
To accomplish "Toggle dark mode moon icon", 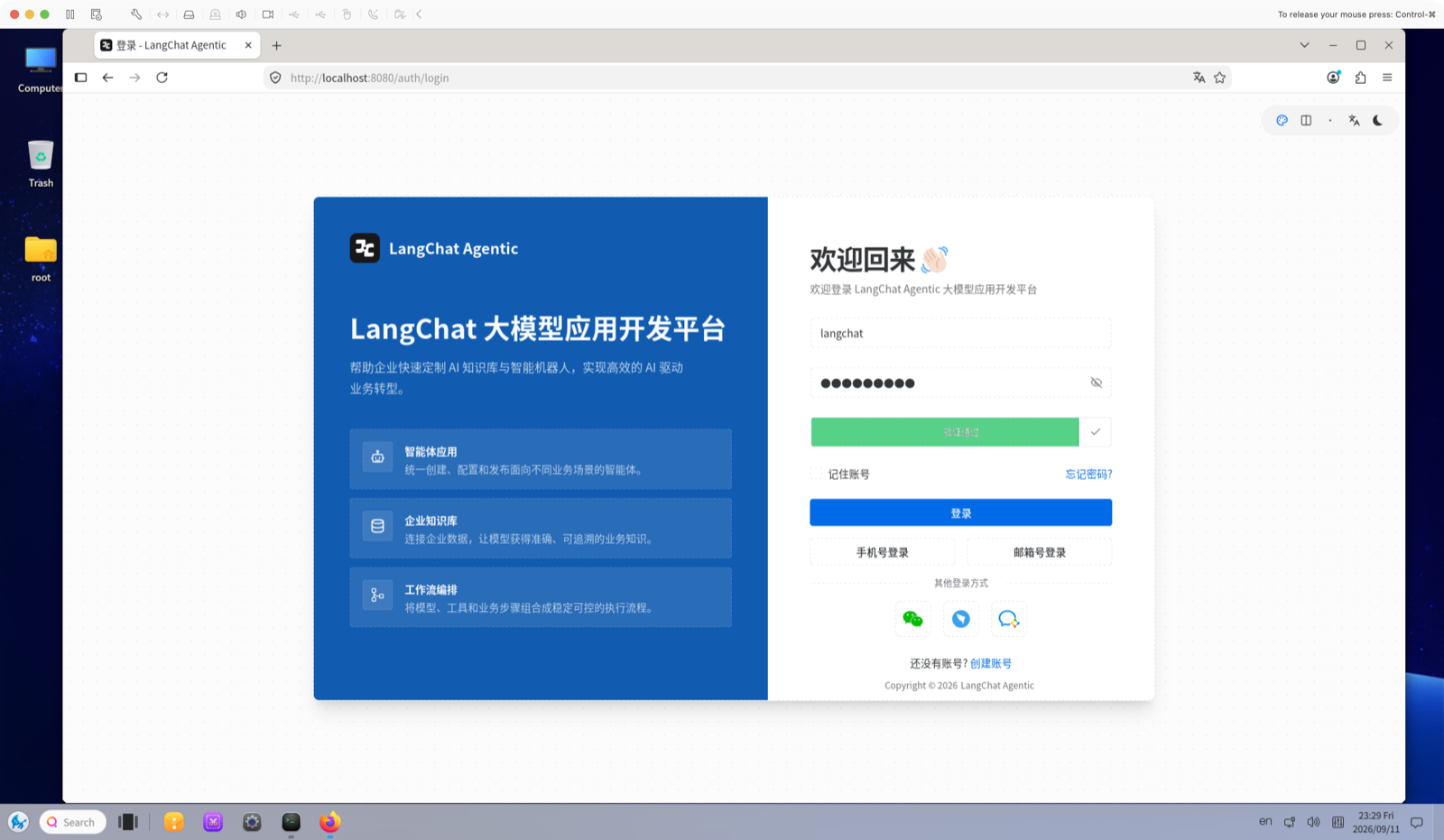I will tap(1378, 120).
